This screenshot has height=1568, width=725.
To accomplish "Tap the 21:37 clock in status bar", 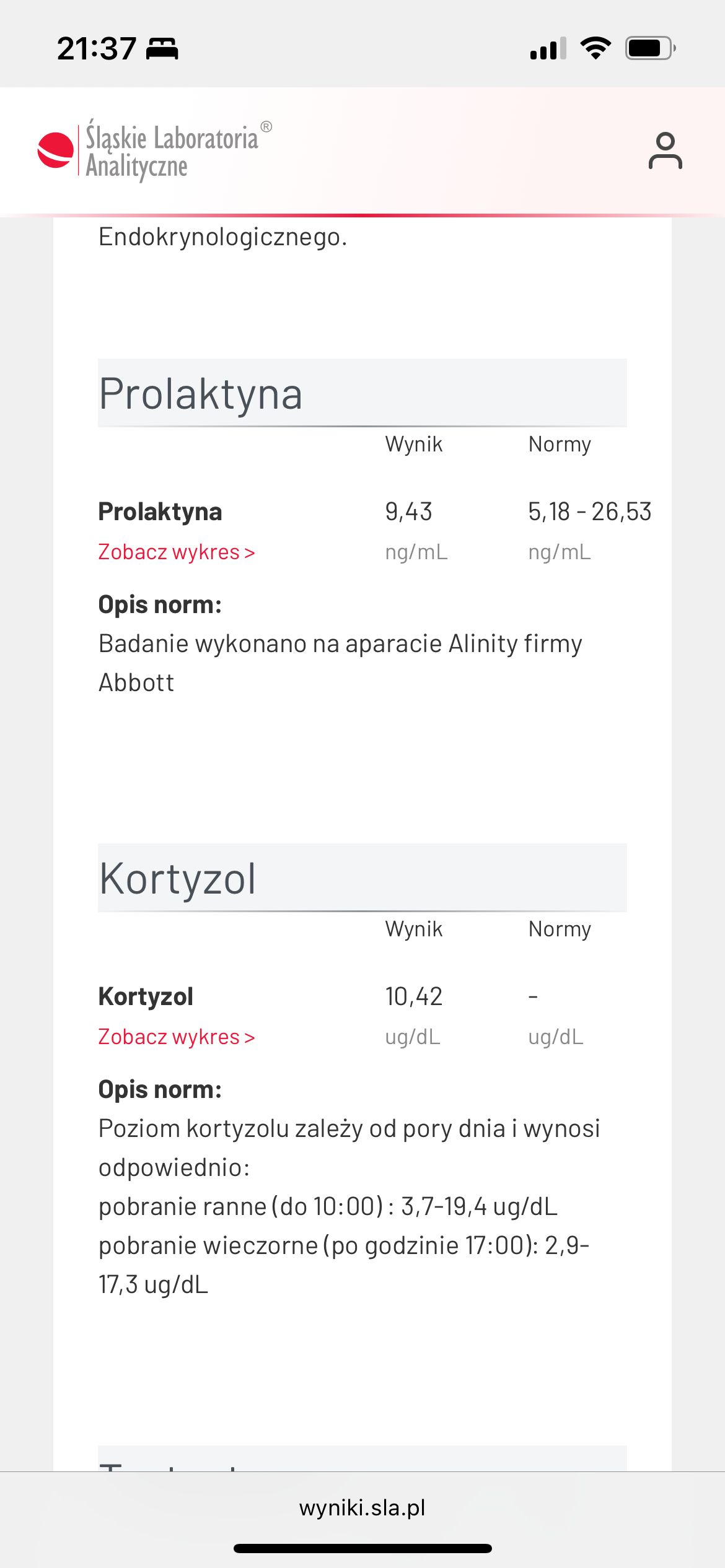I will coord(97,48).
